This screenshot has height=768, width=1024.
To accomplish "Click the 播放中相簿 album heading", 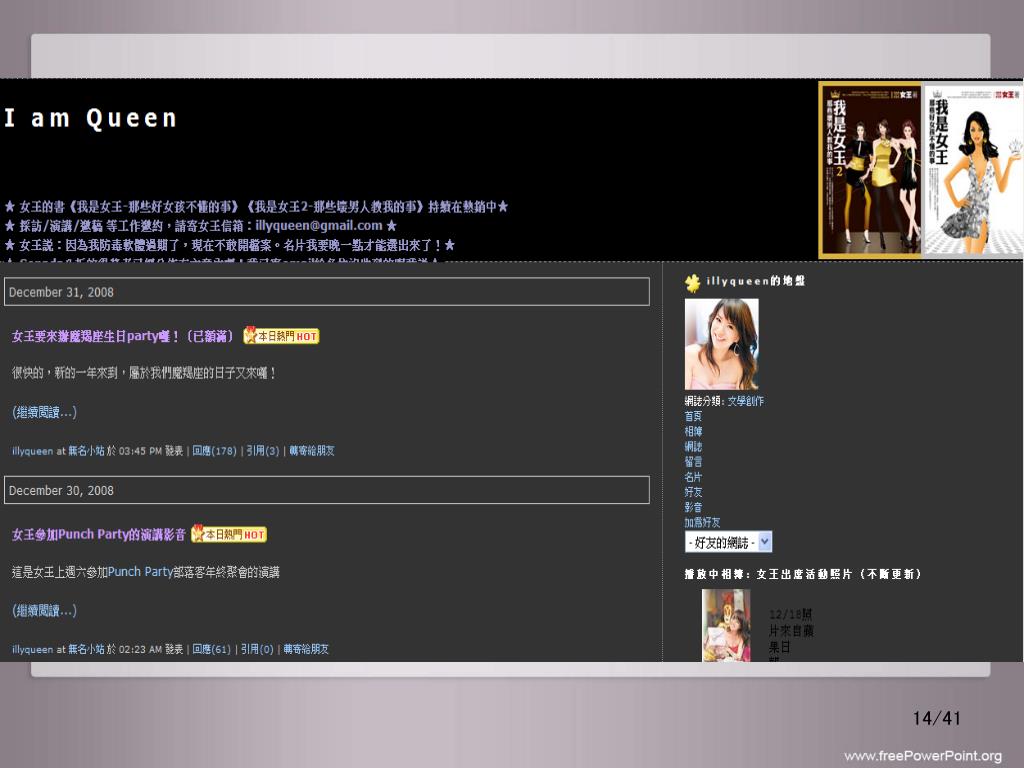I will pos(803,574).
